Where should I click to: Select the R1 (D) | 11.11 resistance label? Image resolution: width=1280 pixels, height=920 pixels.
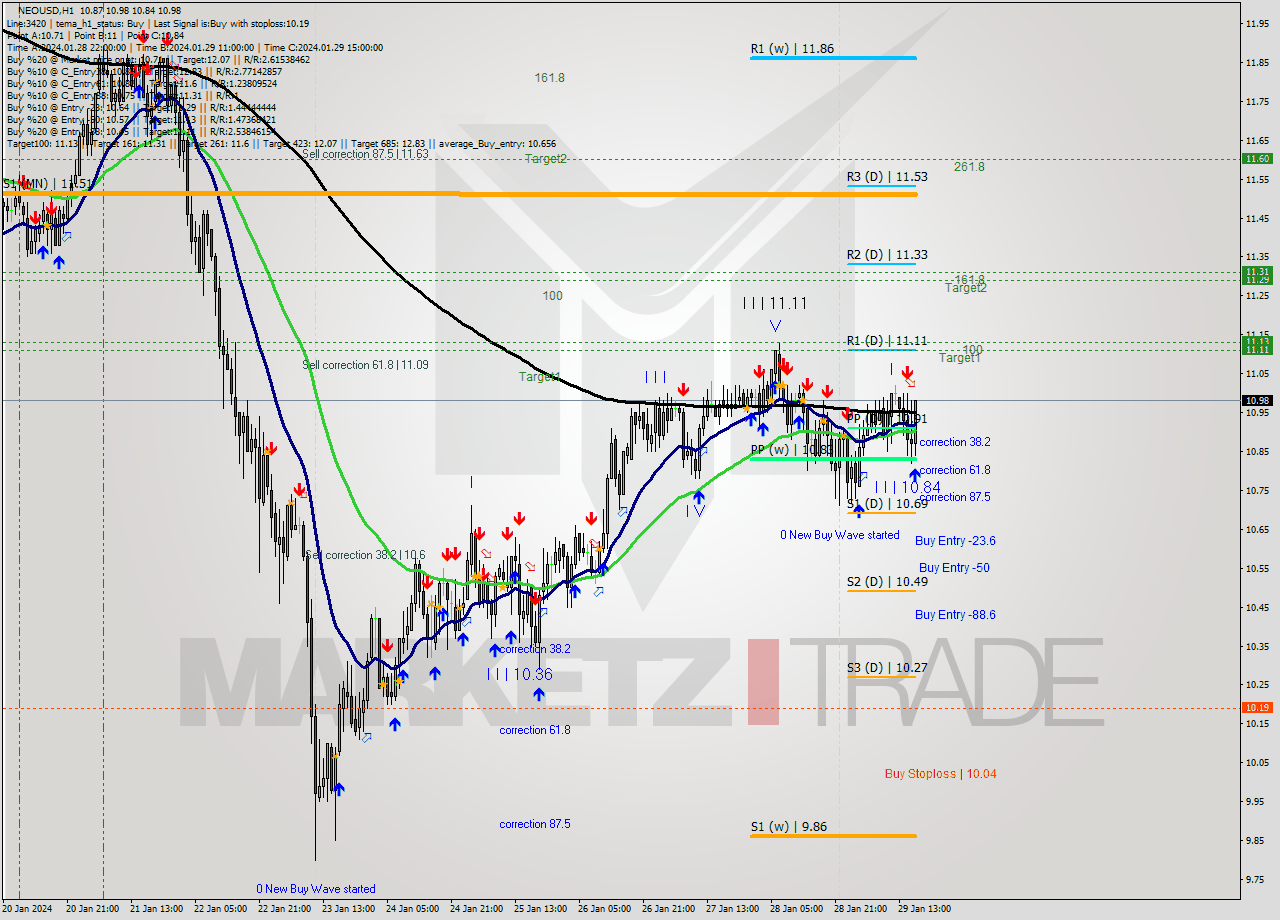click(x=886, y=341)
